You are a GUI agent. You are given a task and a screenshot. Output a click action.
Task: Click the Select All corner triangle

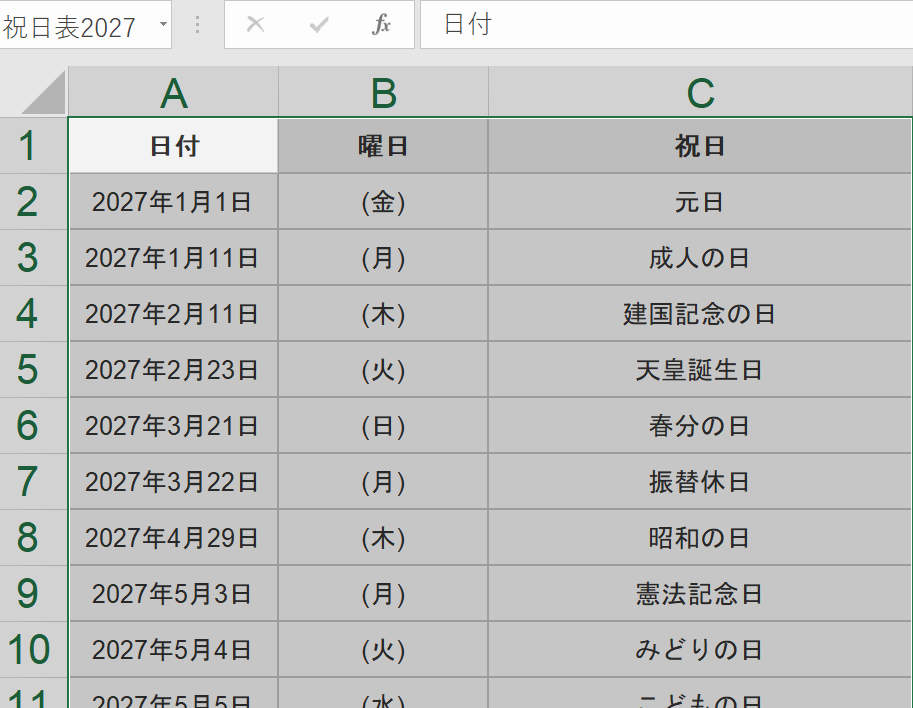click(44, 94)
